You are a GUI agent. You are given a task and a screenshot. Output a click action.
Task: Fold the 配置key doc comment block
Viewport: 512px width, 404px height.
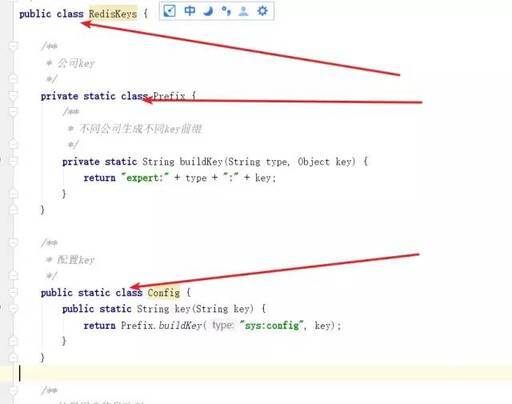click(13, 243)
